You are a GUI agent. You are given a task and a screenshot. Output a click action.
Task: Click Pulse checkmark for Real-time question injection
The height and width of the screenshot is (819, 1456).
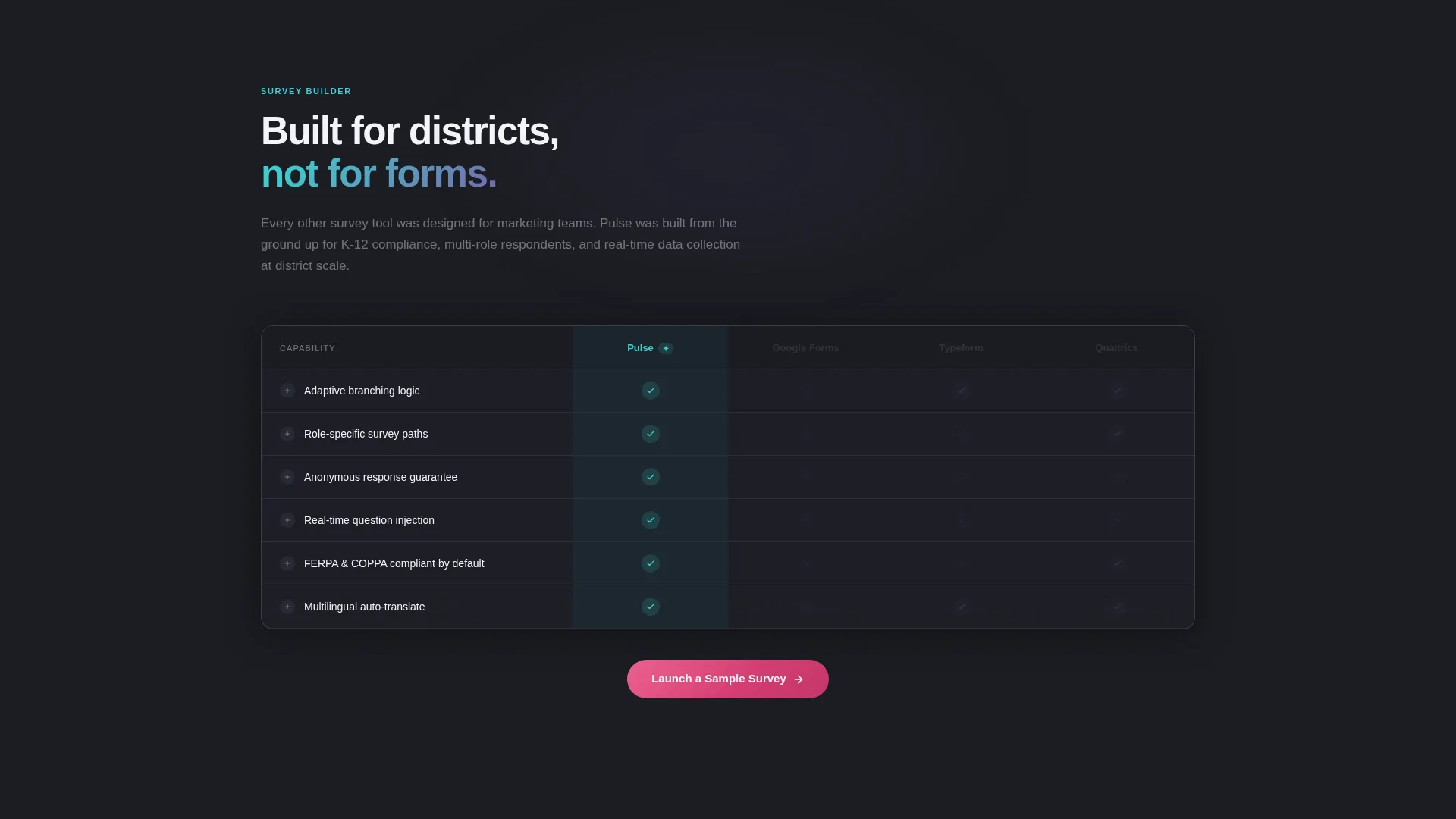[651, 520]
